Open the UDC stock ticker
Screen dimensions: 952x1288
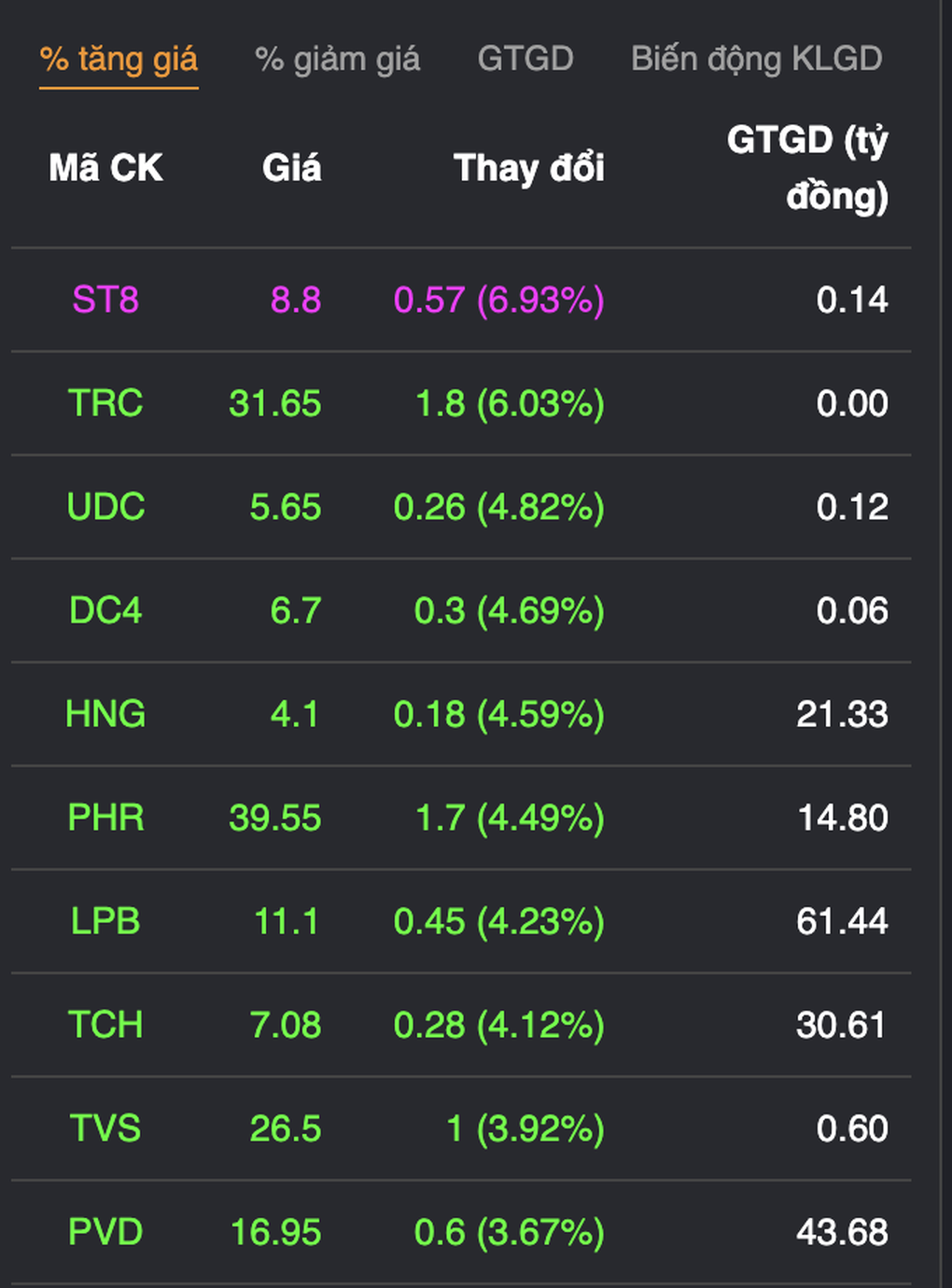(105, 508)
